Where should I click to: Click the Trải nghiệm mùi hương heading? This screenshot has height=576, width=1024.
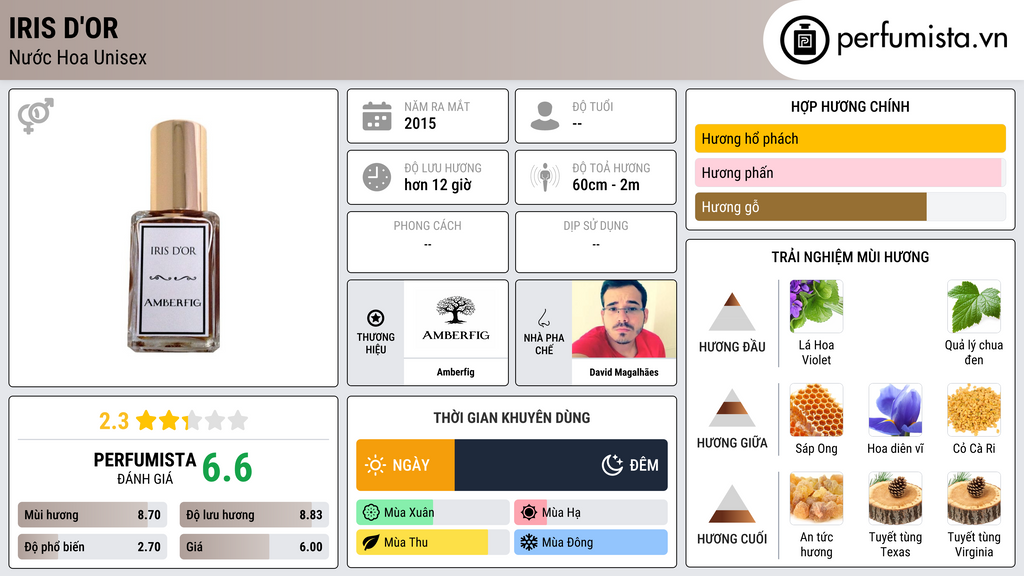(x=850, y=257)
